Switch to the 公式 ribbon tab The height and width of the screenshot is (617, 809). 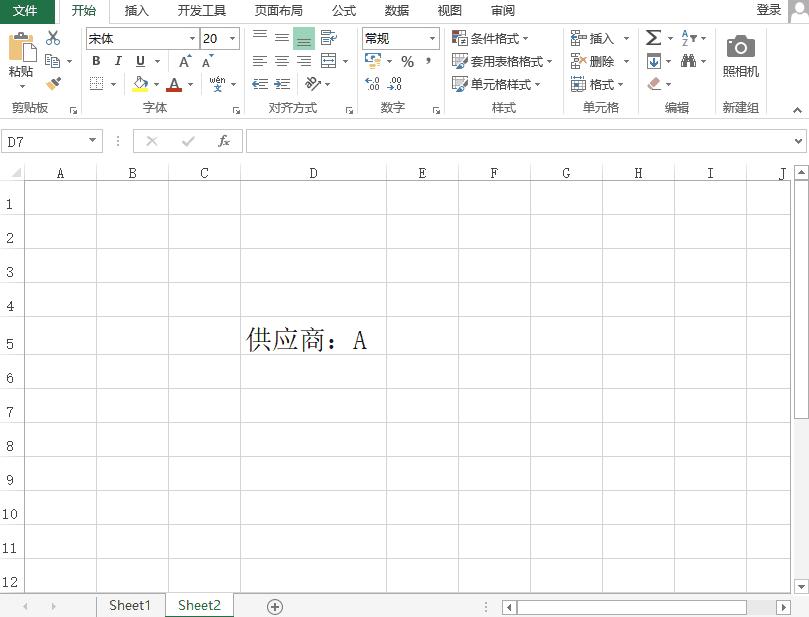tap(343, 11)
